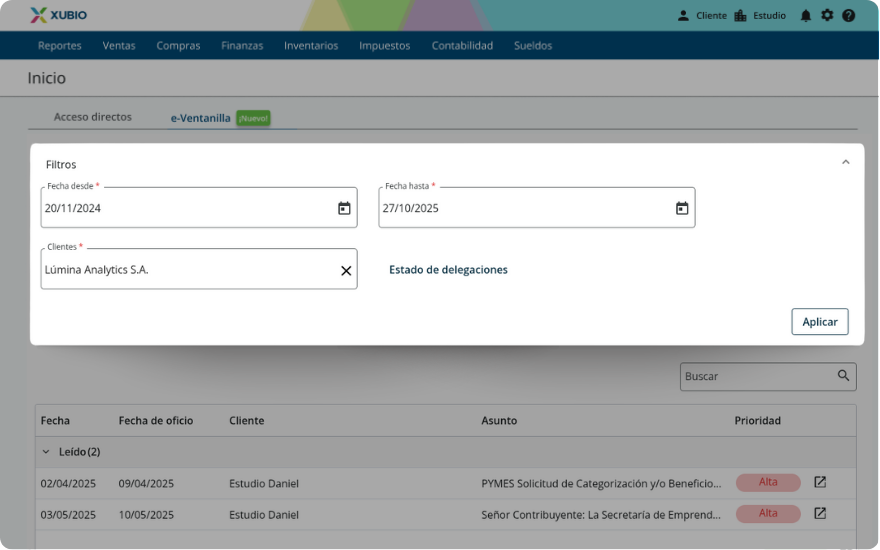Open calendar picker for Fecha desde
880x550 pixels.
point(344,208)
